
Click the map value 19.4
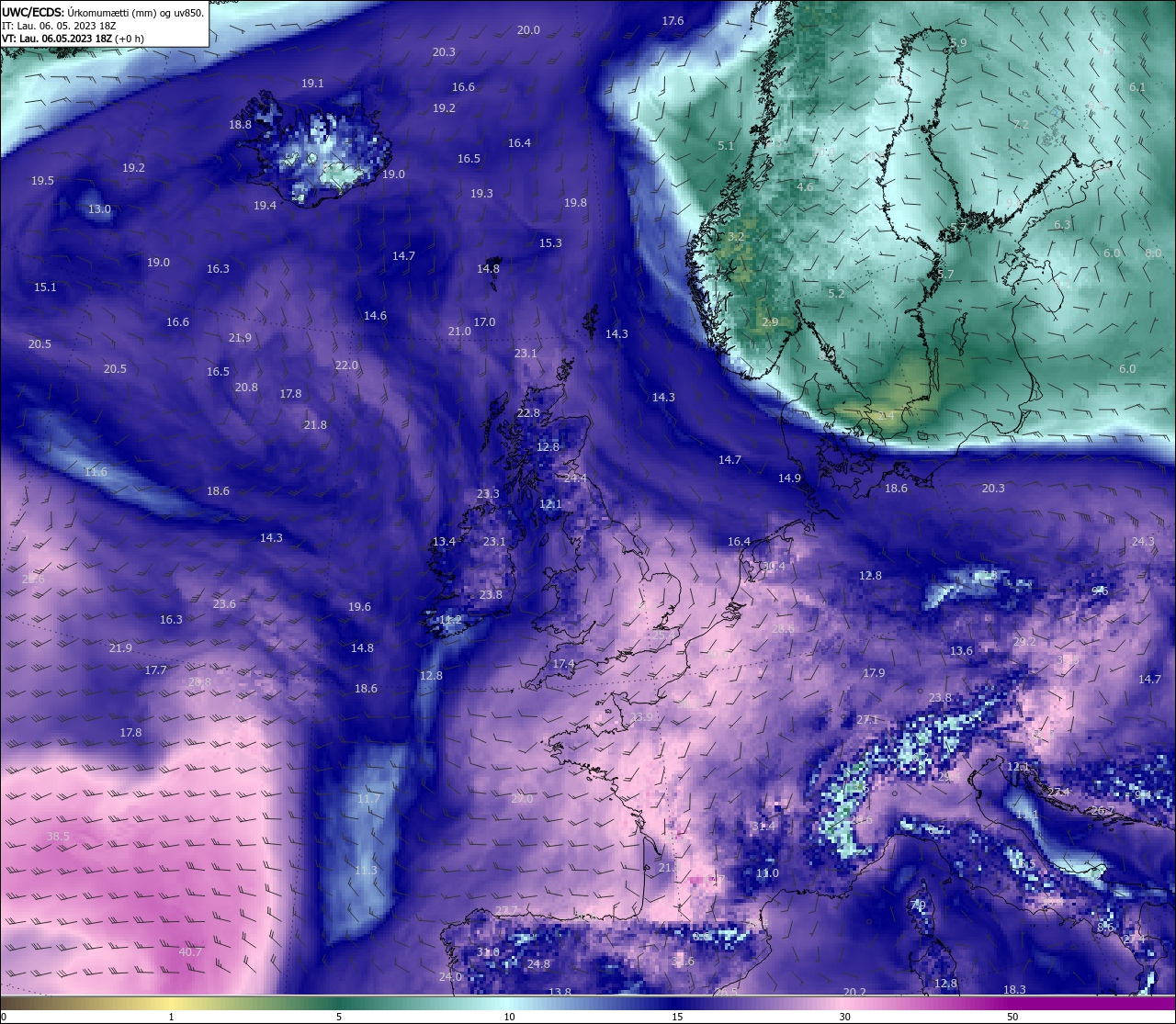[265, 206]
